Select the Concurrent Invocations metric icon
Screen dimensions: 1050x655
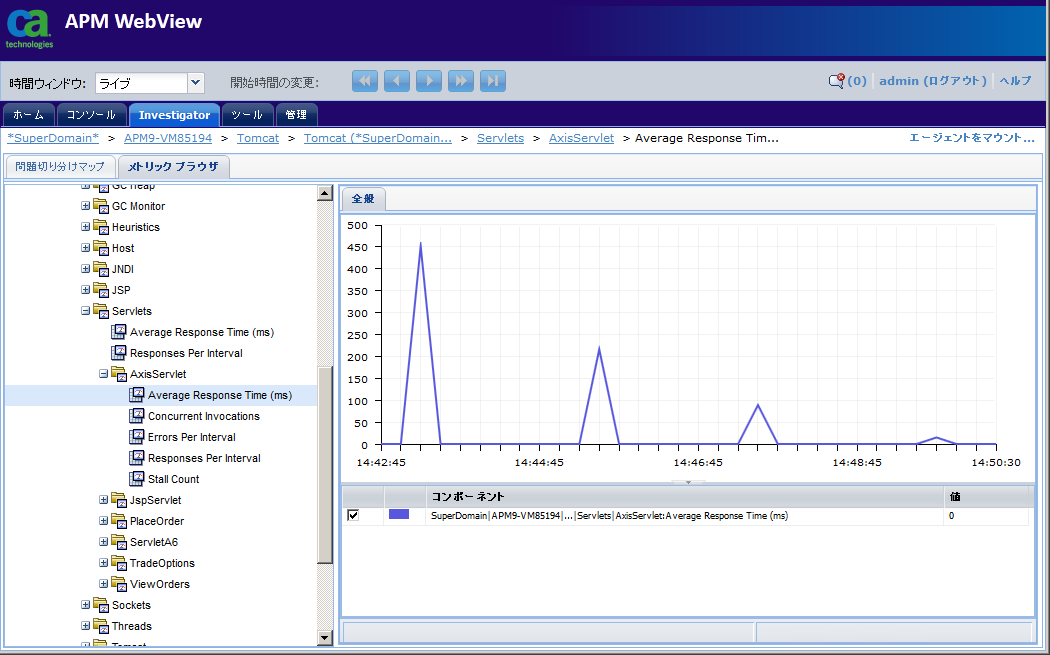tap(138, 416)
